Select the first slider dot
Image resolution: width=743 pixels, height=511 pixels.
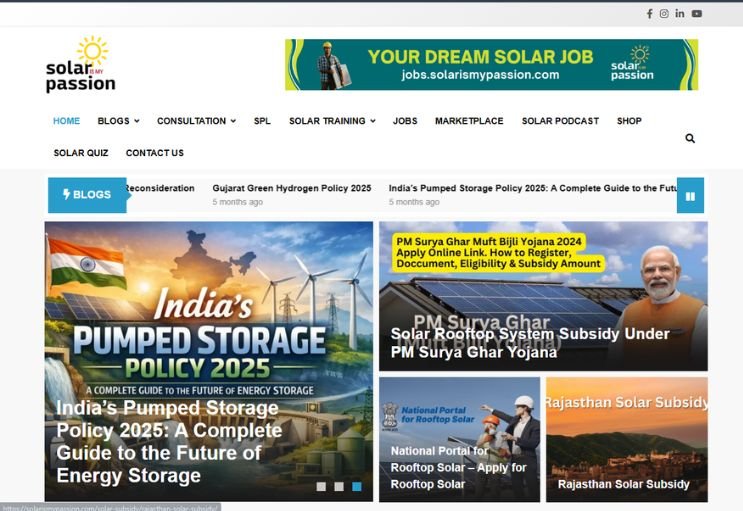pyautogui.click(x=321, y=487)
